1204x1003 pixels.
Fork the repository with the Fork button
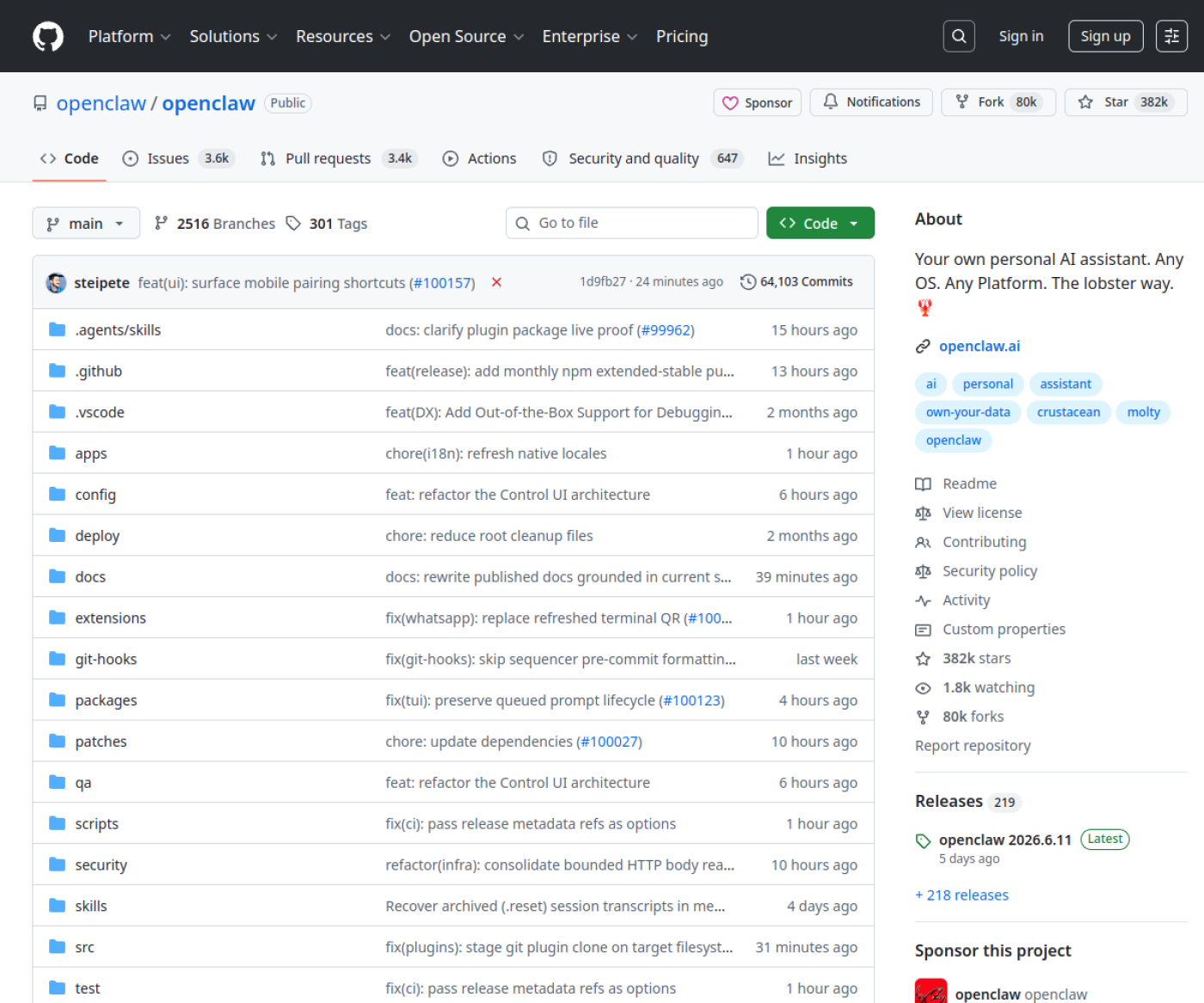(998, 102)
